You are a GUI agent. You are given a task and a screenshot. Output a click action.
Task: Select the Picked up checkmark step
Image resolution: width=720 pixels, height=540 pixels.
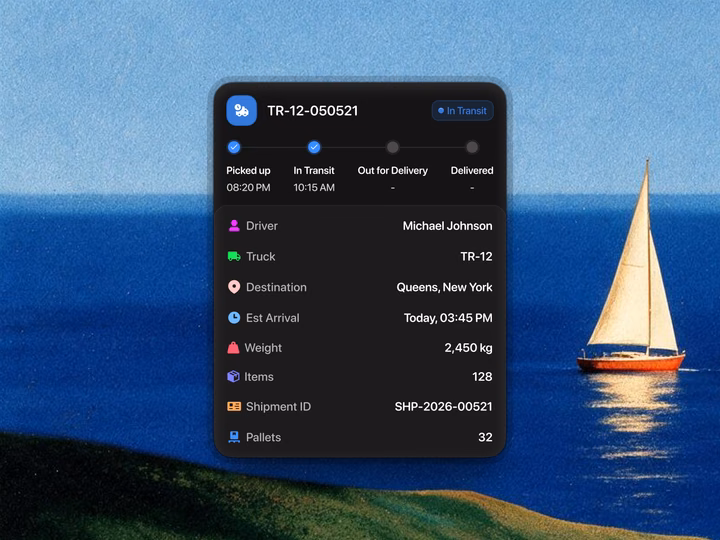[234, 147]
